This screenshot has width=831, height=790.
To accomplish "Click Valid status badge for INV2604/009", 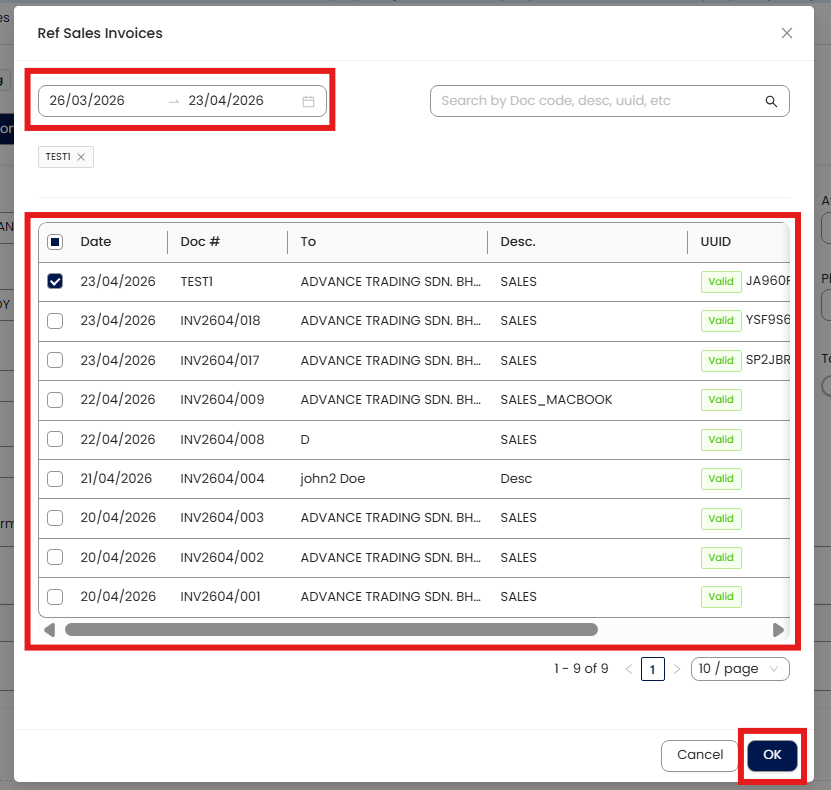I will point(721,400).
